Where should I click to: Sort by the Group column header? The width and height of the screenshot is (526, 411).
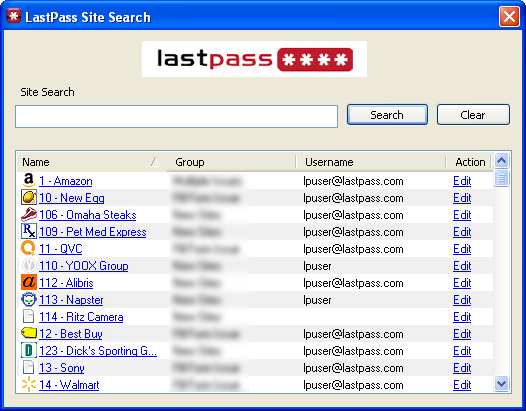231,162
